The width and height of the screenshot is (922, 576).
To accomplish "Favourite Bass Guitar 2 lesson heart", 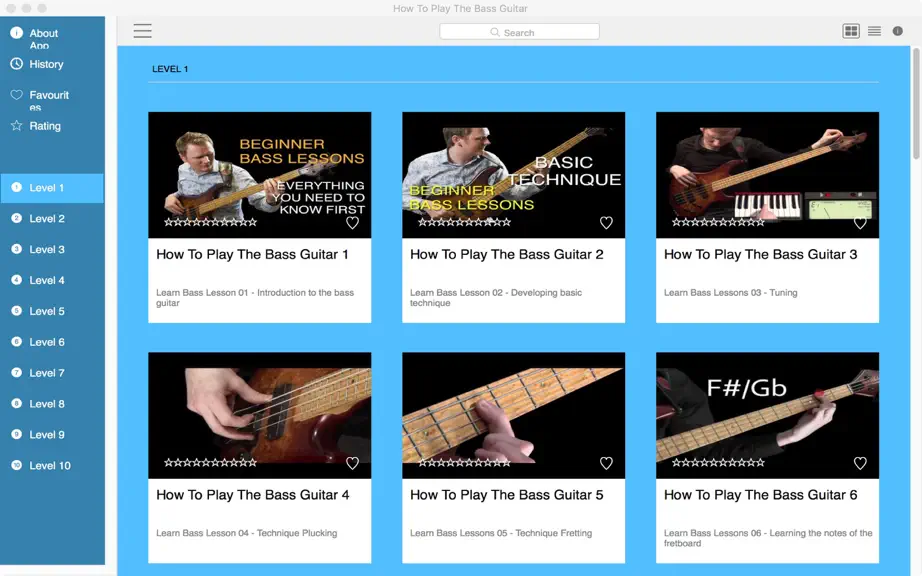I will pos(606,223).
